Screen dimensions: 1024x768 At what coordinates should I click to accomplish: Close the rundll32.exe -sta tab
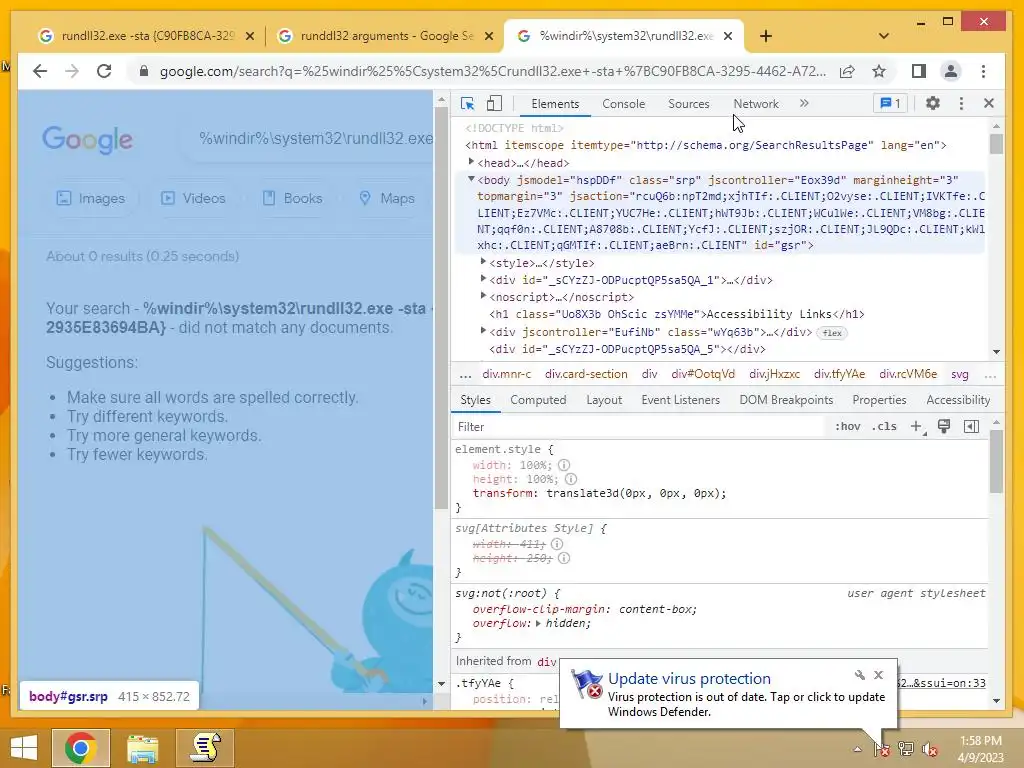249,36
